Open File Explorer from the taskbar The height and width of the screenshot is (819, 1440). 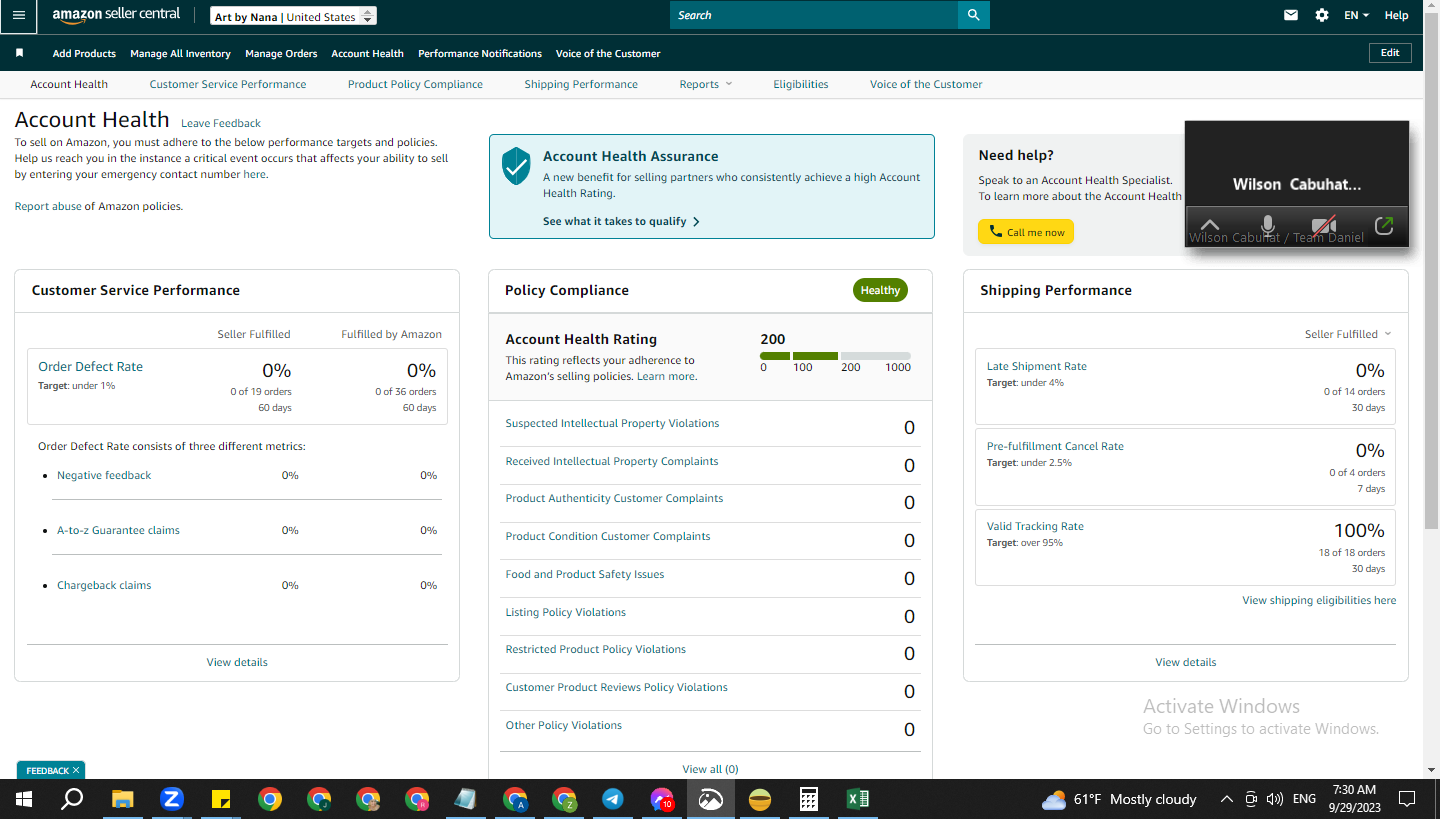click(122, 799)
